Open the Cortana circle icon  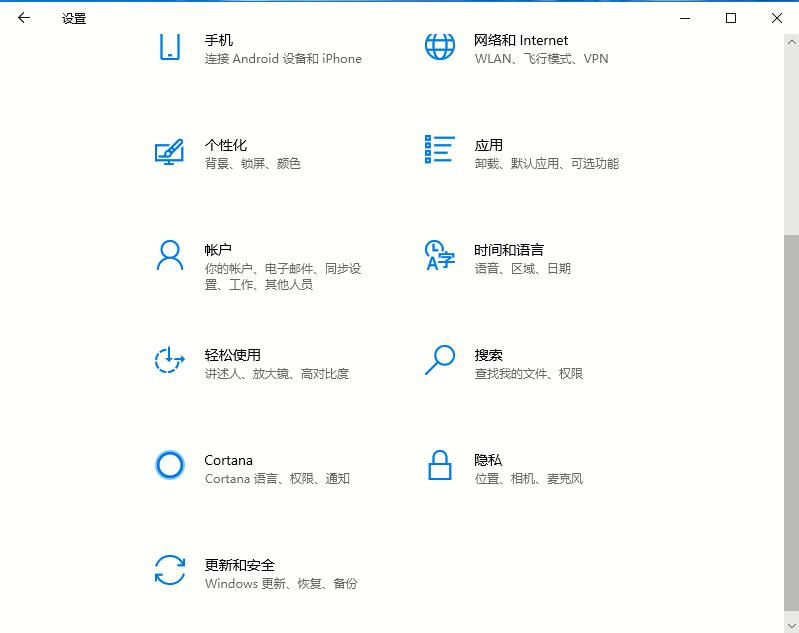[x=170, y=464]
